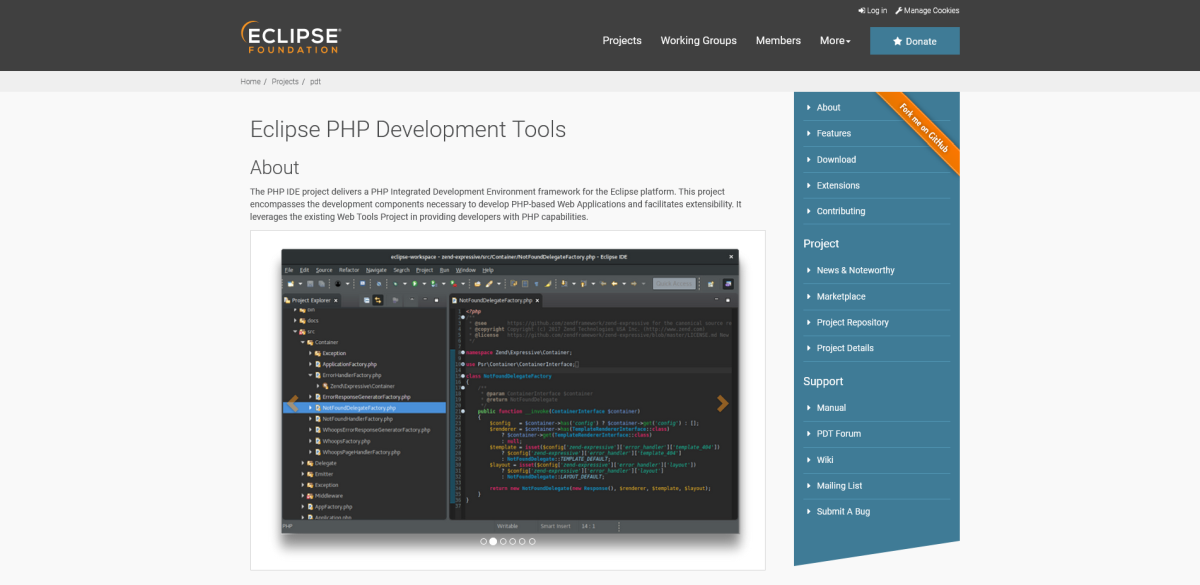Go to the Download page
The width and height of the screenshot is (1200, 585).
pyautogui.click(x=836, y=159)
